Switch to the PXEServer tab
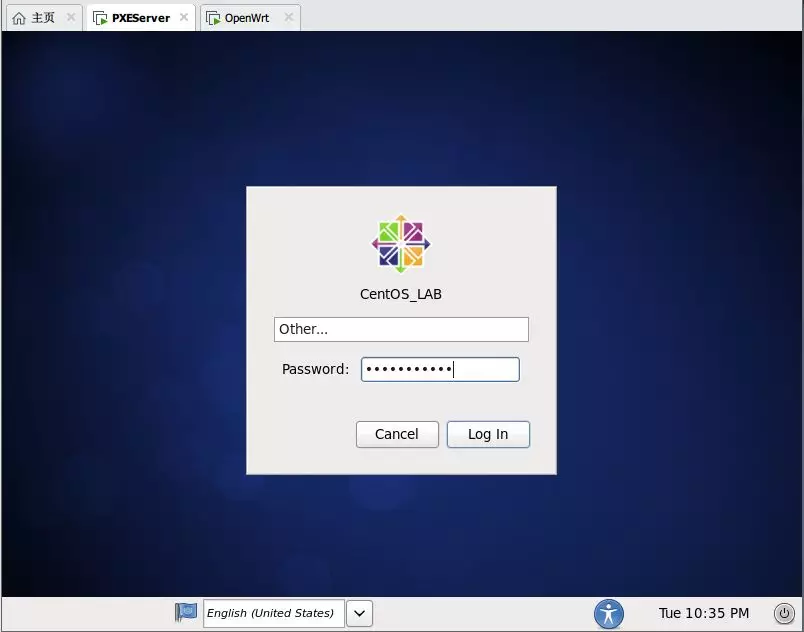The image size is (804, 632). 140,18
